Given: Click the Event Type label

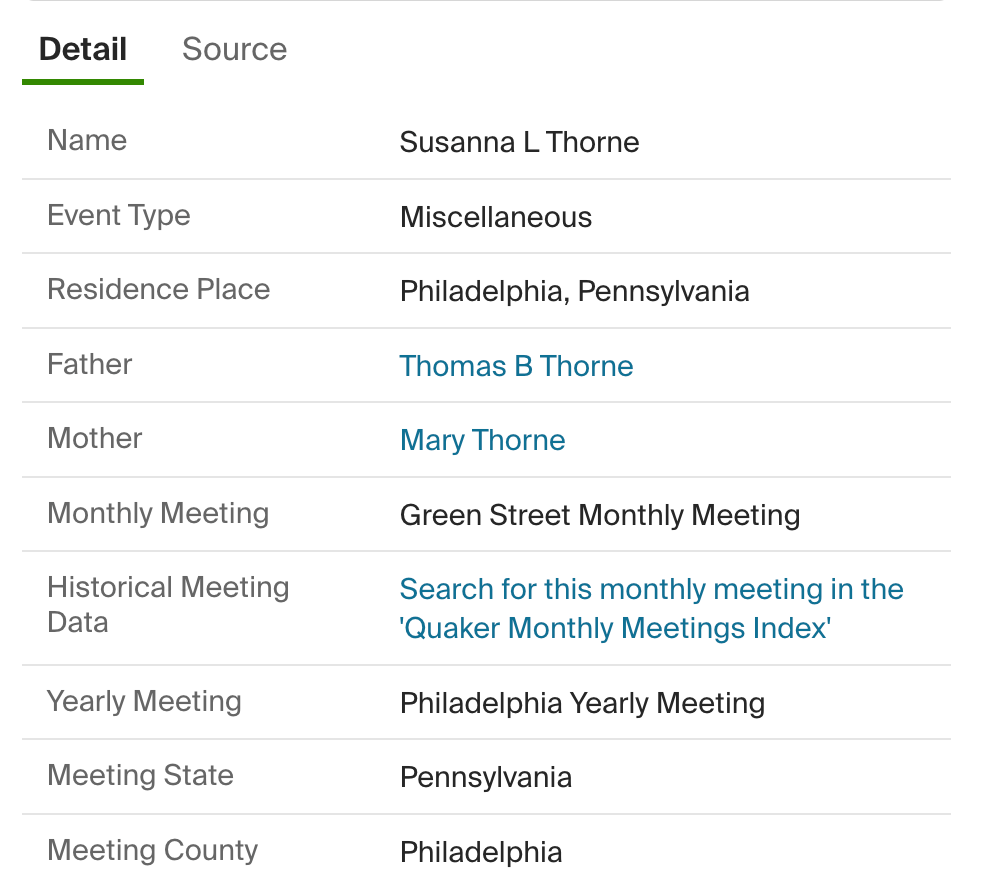Looking at the screenshot, I should 118,215.
